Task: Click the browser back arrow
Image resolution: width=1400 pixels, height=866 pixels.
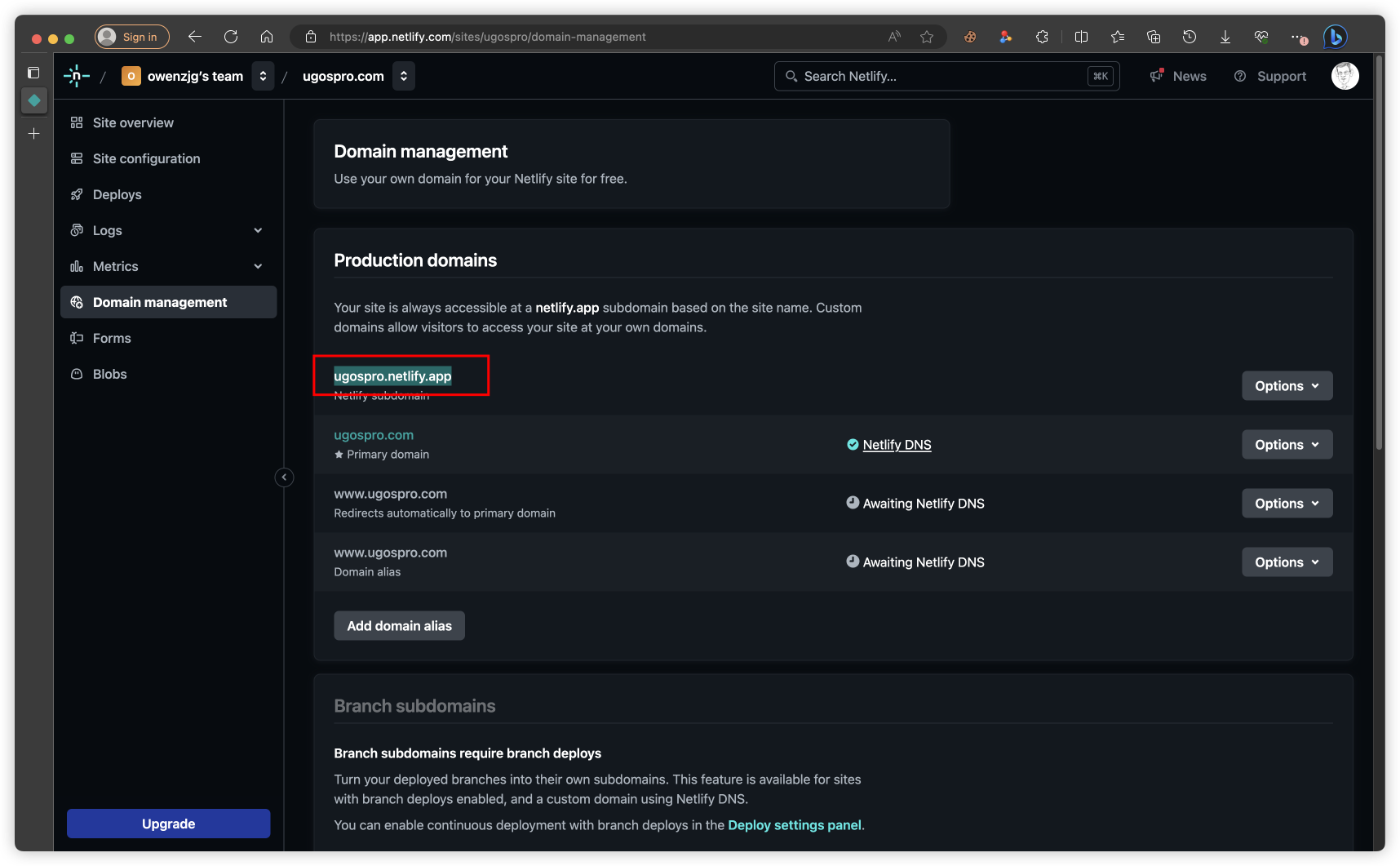Action: (x=194, y=37)
